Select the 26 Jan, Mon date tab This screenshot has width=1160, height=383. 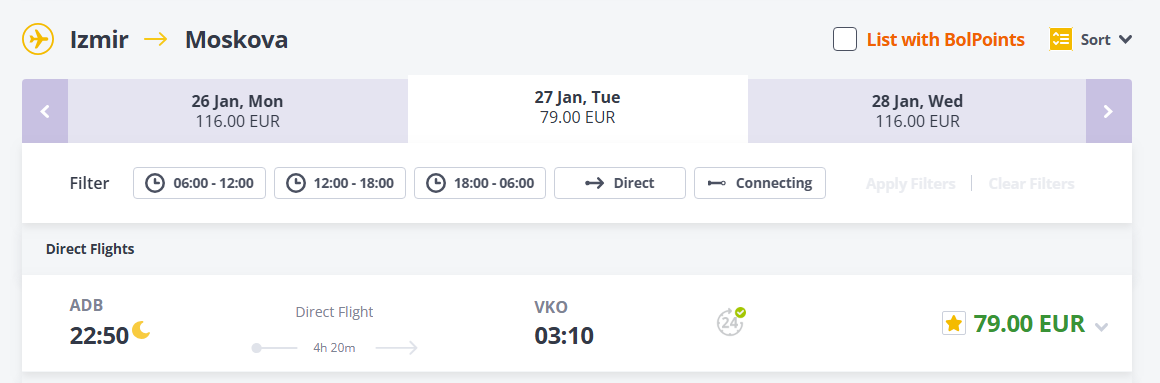(x=237, y=111)
